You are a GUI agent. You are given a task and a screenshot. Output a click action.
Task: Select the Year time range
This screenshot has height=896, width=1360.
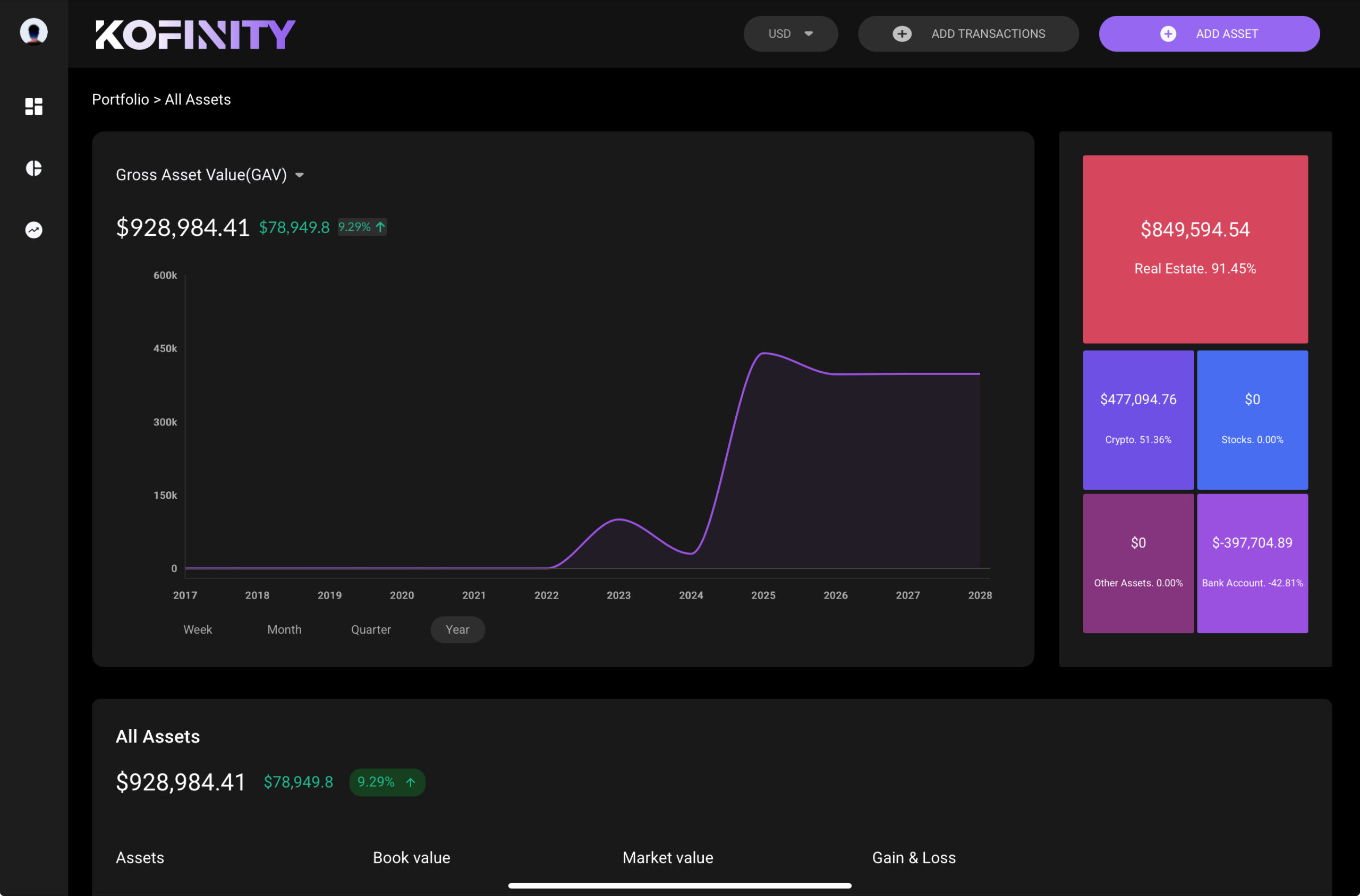coord(457,629)
